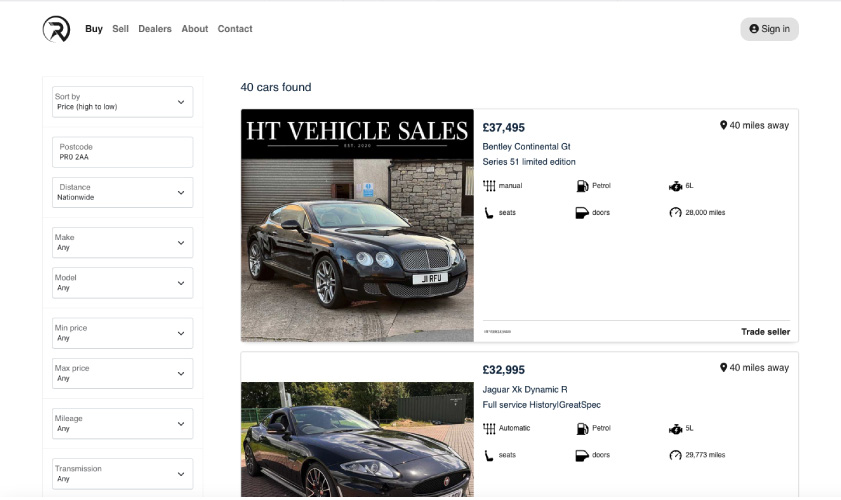Click the gearbox icon beside manual on the Bentley
This screenshot has width=841, height=500.
[x=489, y=186]
